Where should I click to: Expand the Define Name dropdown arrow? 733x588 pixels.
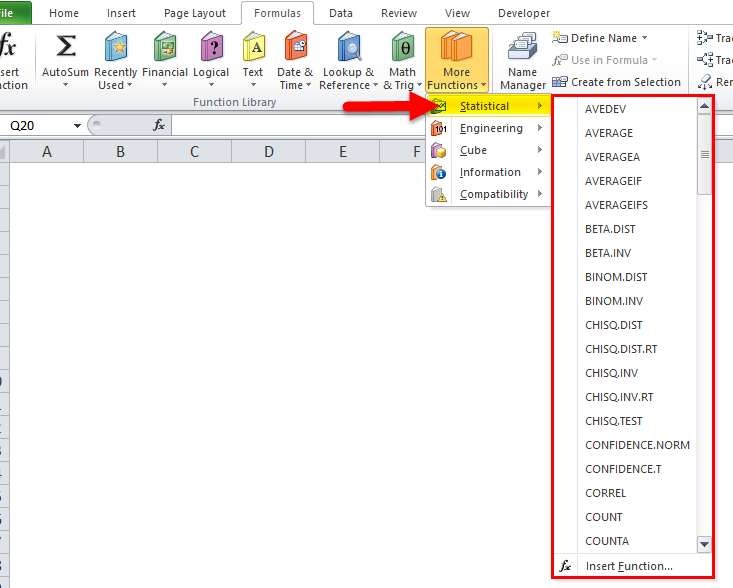click(645, 37)
